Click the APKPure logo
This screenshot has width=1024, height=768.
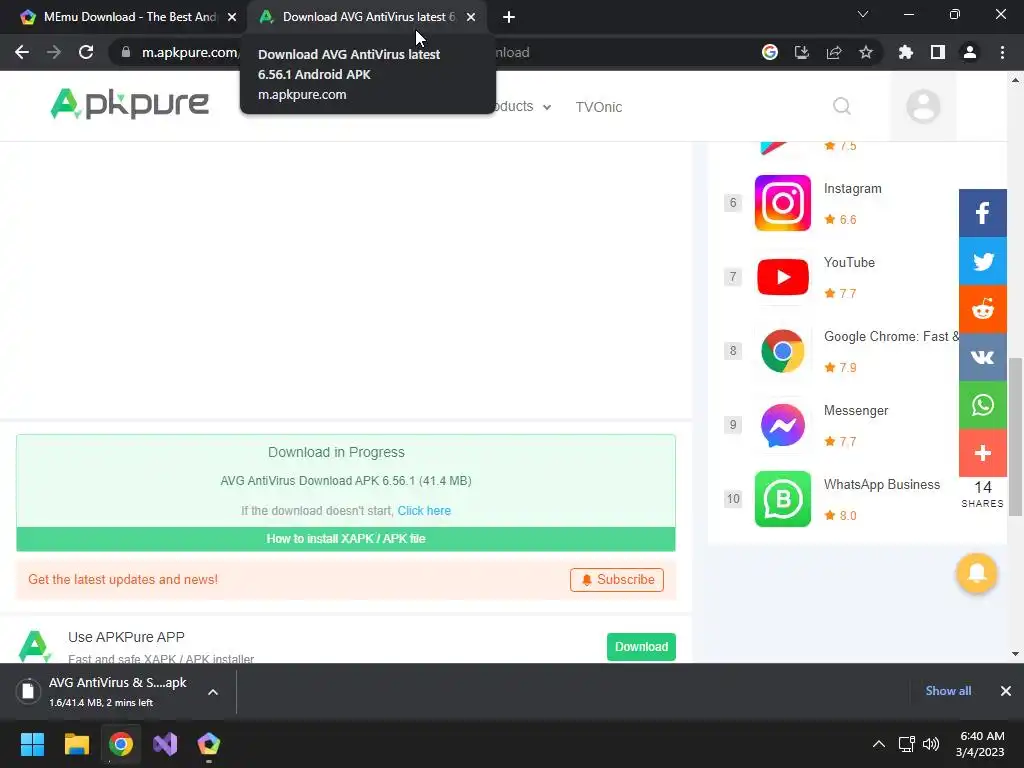pos(129,104)
